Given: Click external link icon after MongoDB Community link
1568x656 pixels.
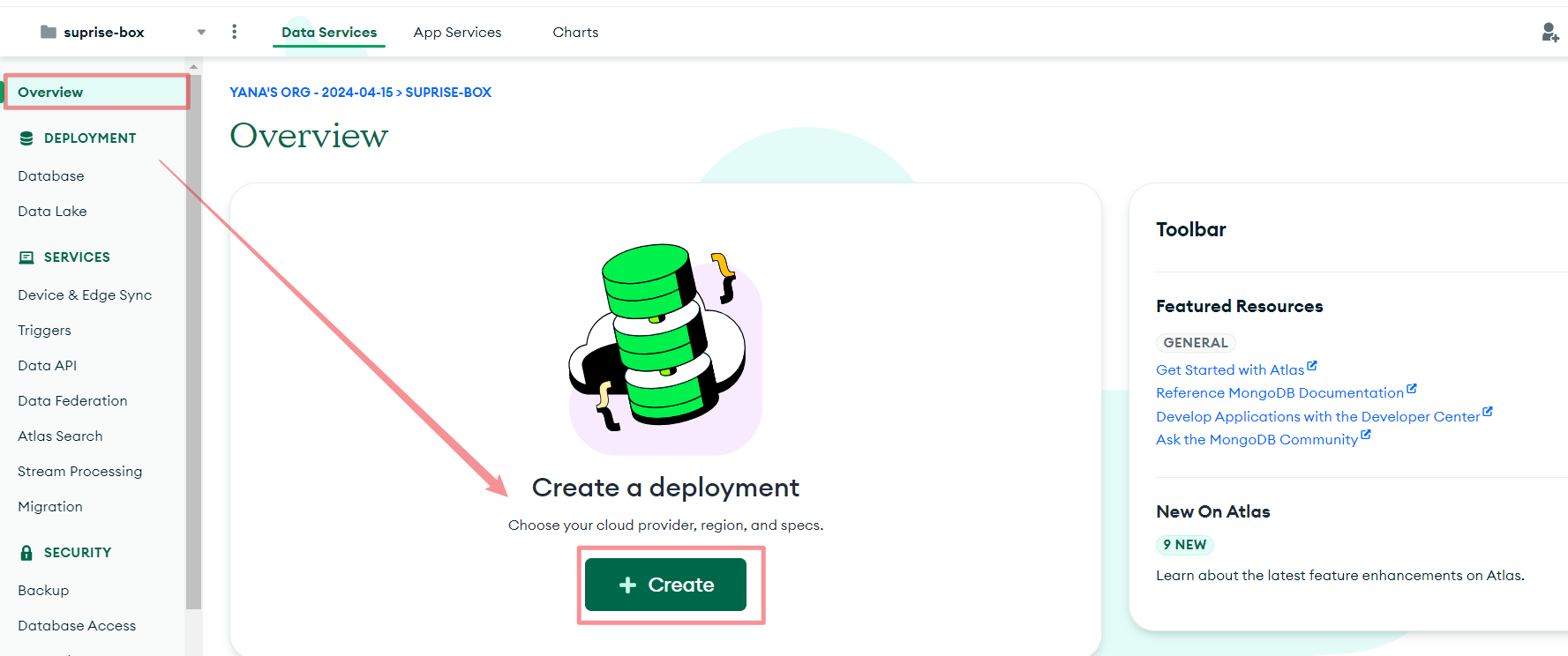Looking at the screenshot, I should point(1366,435).
